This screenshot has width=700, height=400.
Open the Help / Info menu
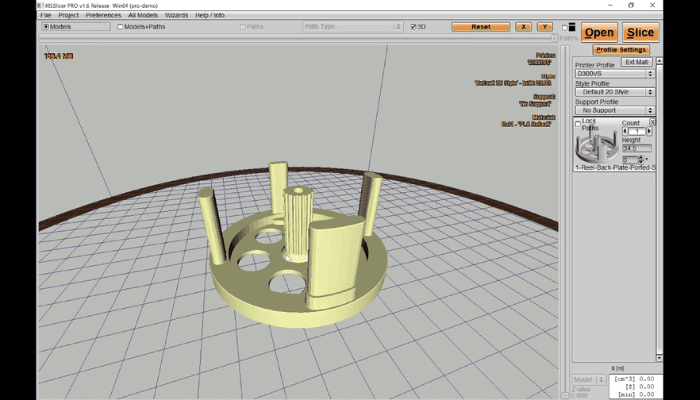[210, 15]
